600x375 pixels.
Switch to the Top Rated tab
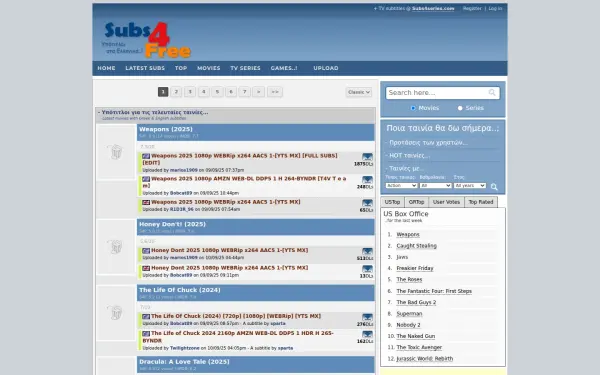481,202
